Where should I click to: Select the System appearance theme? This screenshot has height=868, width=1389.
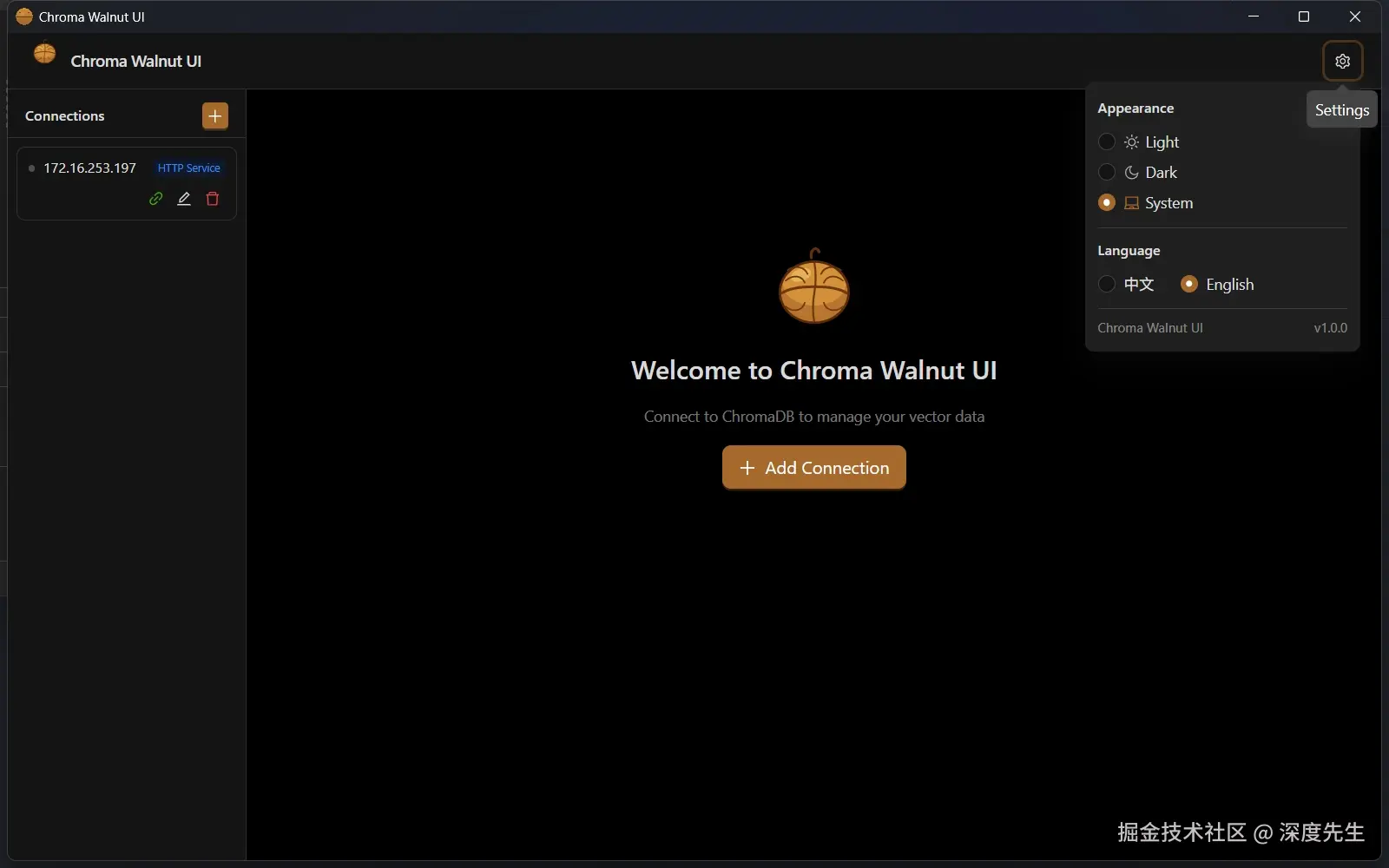[x=1107, y=203]
